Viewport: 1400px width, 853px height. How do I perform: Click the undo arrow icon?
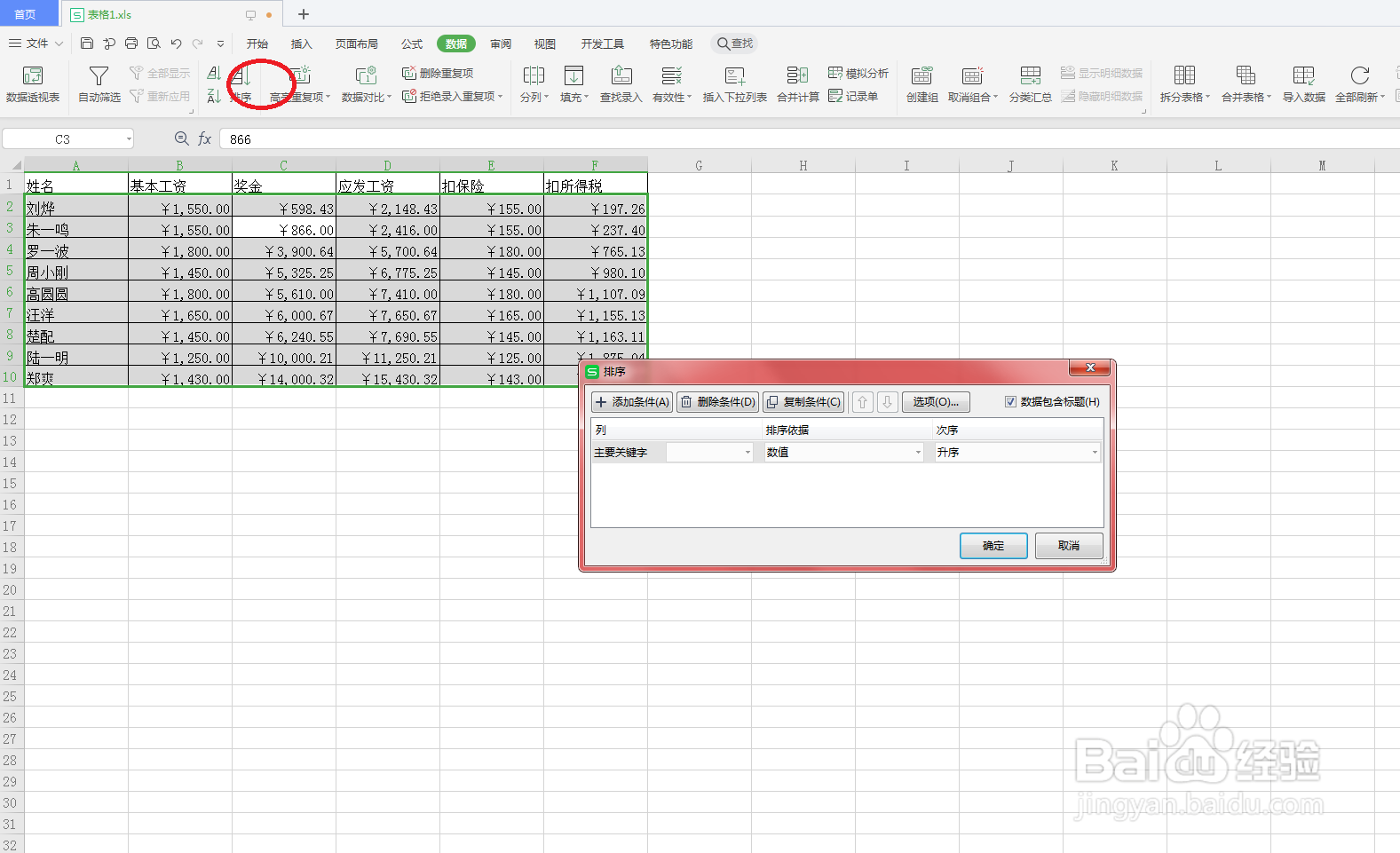pyautogui.click(x=176, y=43)
